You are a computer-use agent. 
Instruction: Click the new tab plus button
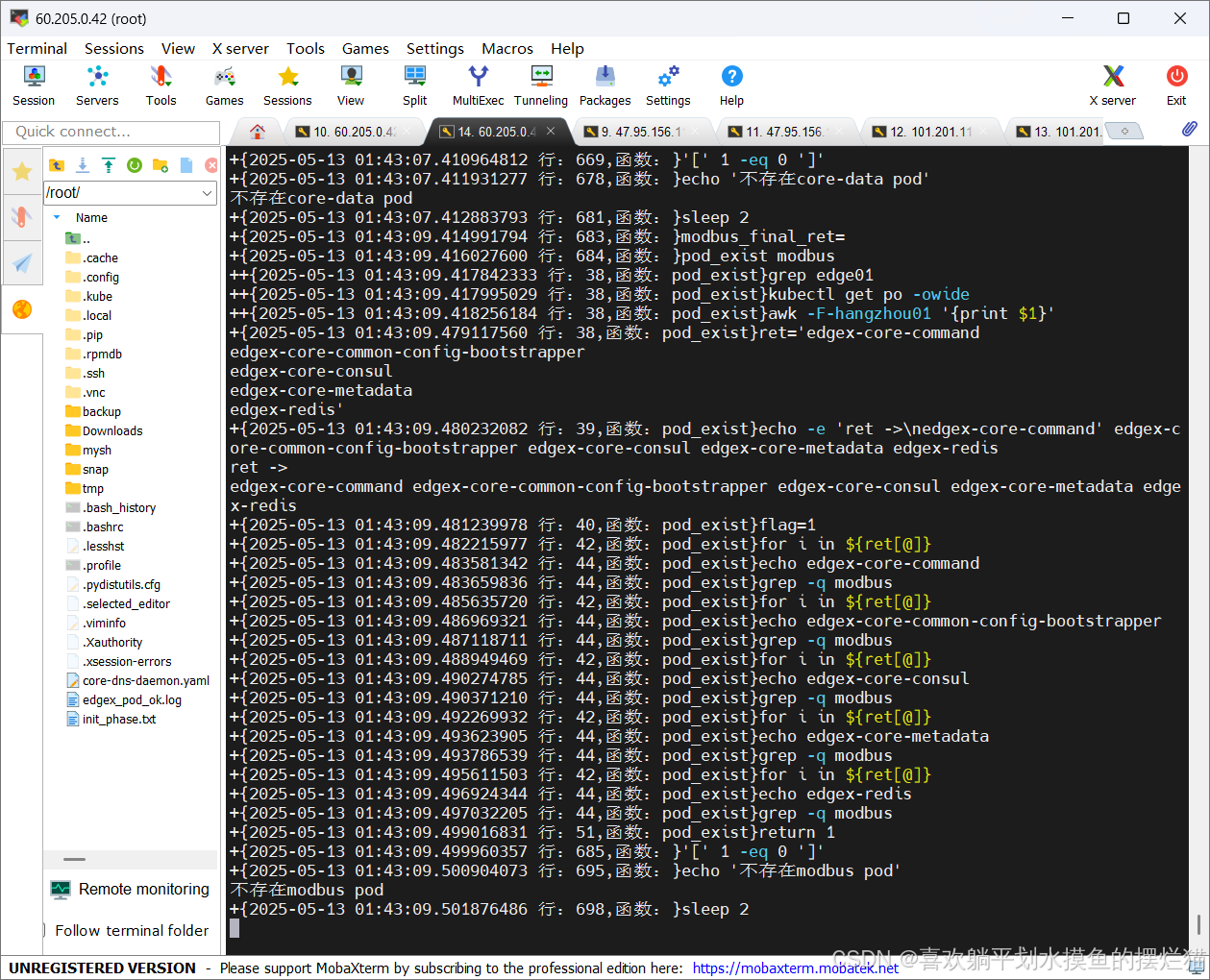1124,131
